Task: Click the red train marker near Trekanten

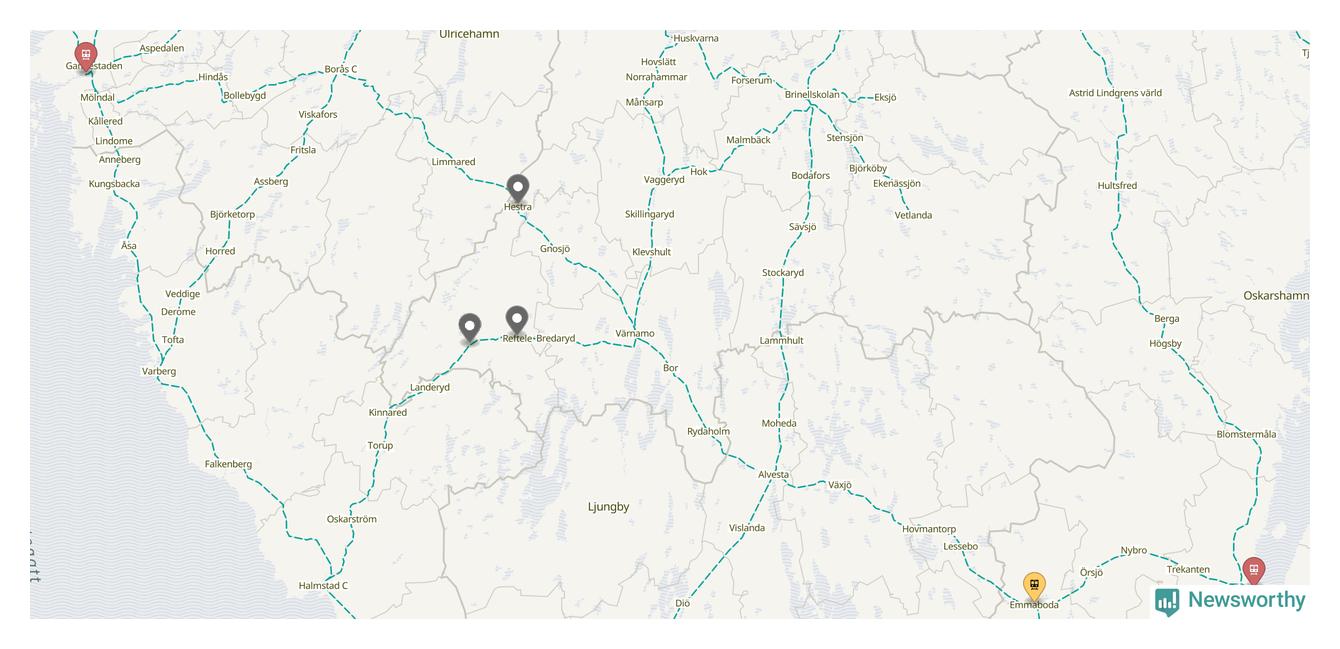Action: coord(1253,571)
